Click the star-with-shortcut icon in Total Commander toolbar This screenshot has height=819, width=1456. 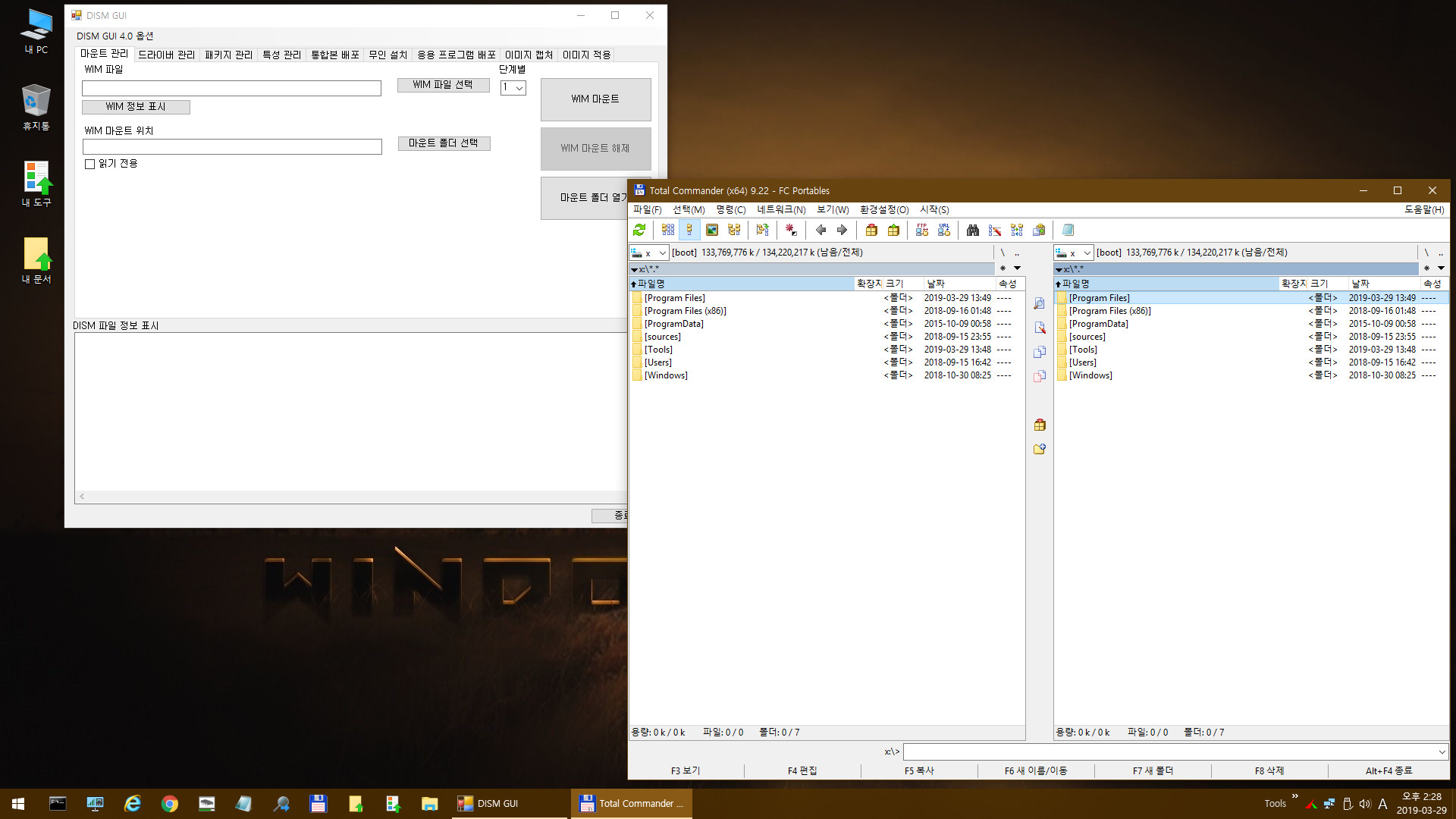[791, 230]
